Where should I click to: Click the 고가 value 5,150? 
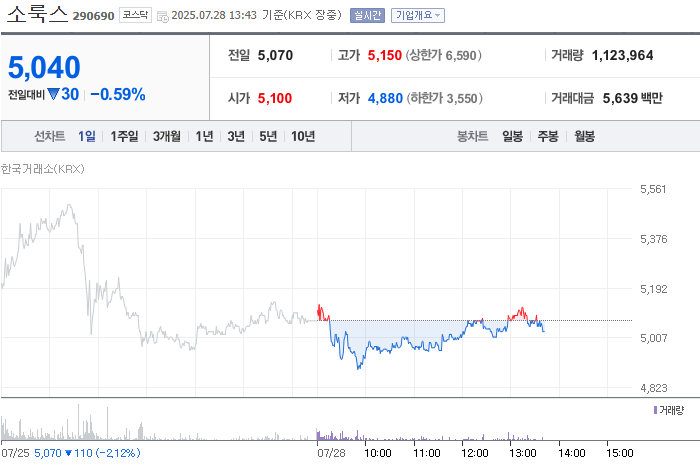coord(384,55)
